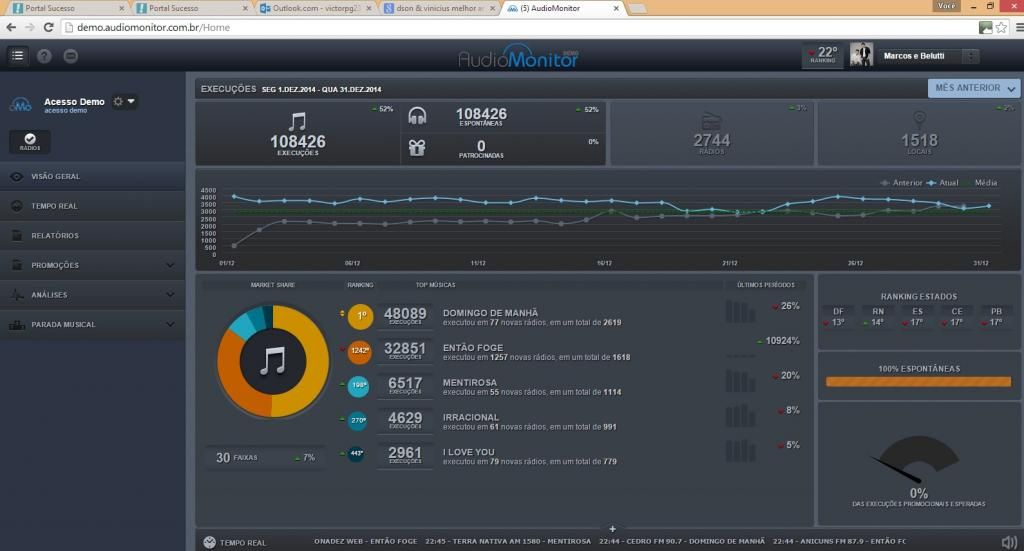The height and width of the screenshot is (551, 1024).
Task: Click the Domingo de Manhã song title
Action: 490,312
